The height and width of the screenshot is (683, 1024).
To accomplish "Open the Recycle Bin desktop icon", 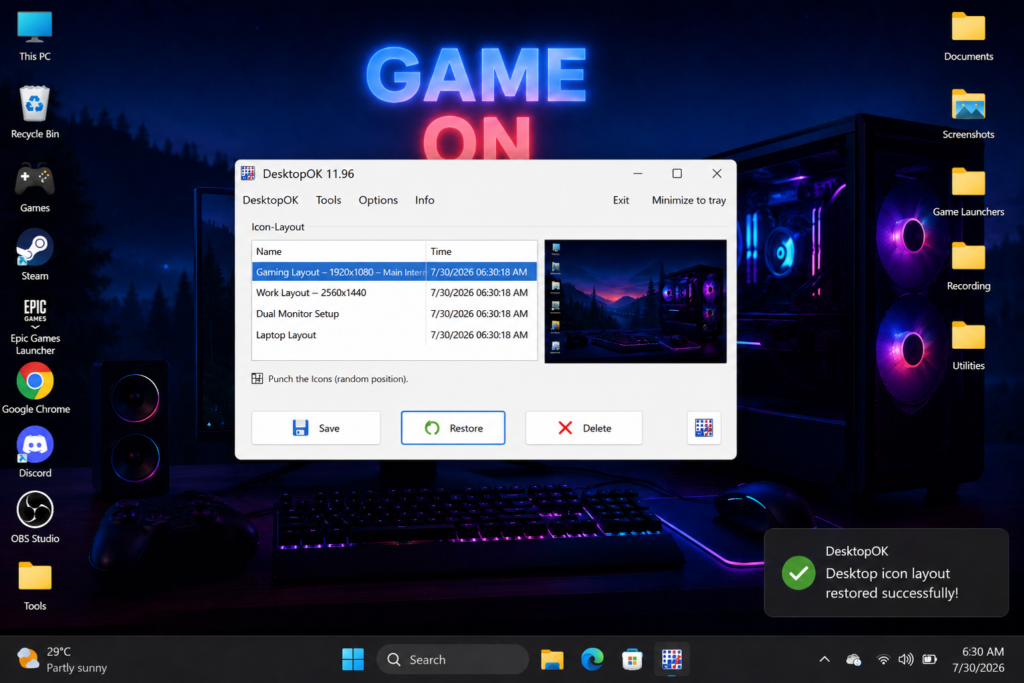I will [35, 112].
